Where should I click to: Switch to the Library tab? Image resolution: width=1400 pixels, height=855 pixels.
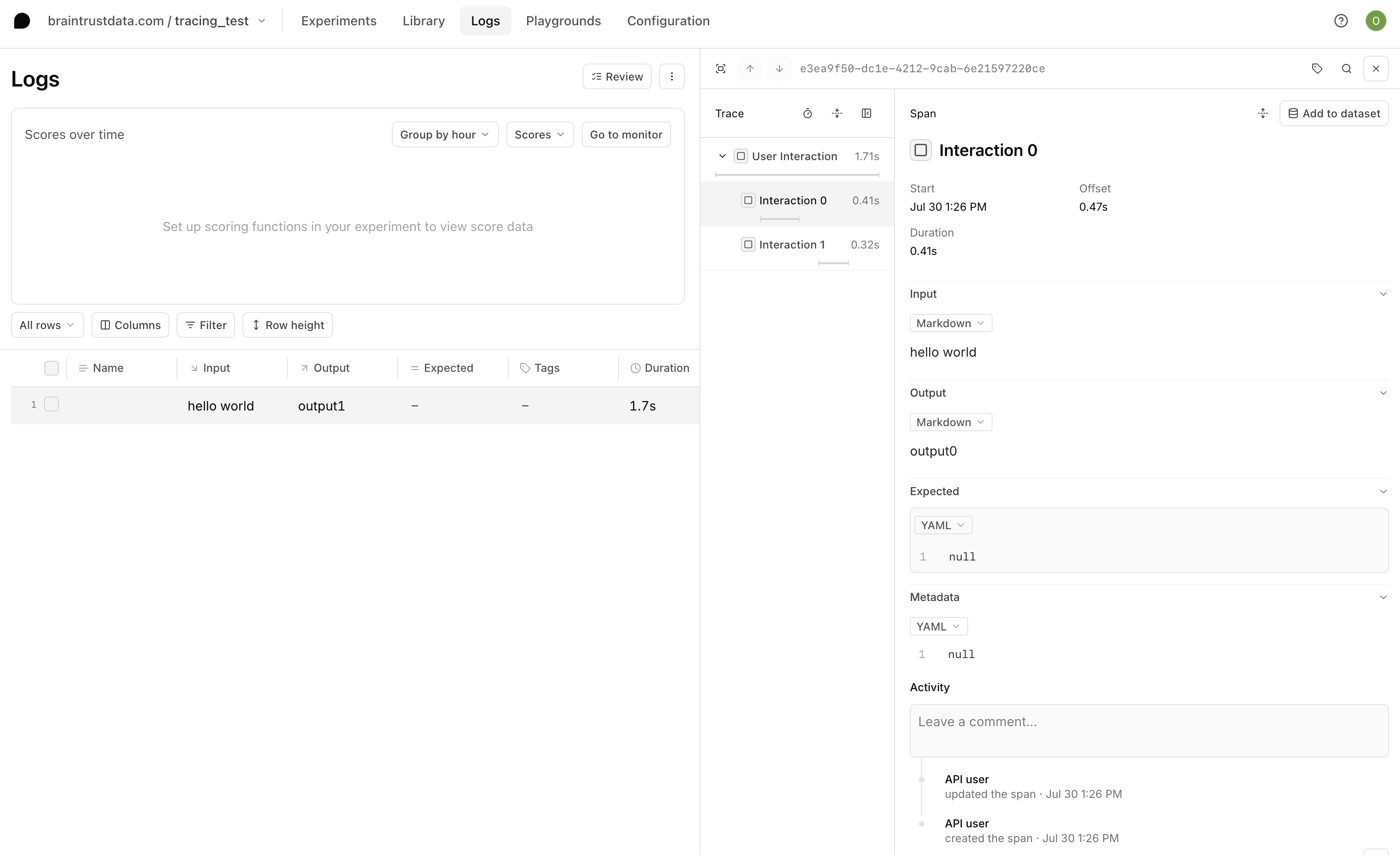(424, 21)
